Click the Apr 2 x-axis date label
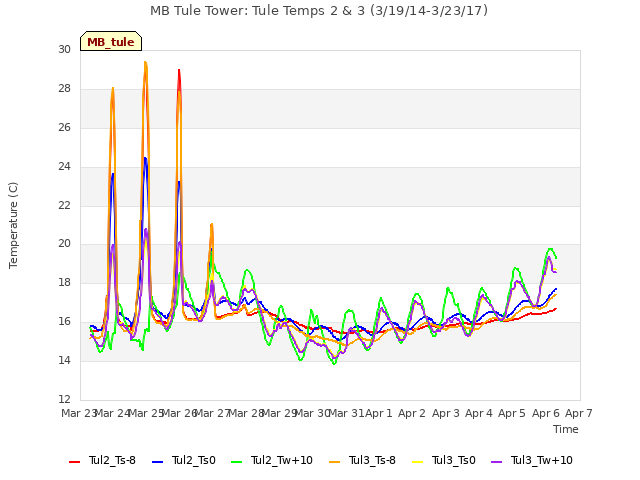 tap(412, 413)
